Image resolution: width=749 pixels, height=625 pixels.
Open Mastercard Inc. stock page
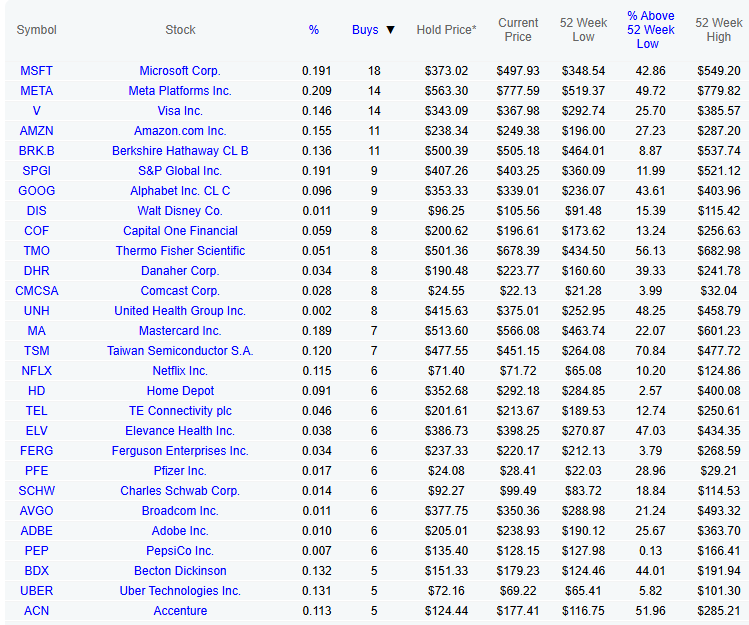click(180, 331)
